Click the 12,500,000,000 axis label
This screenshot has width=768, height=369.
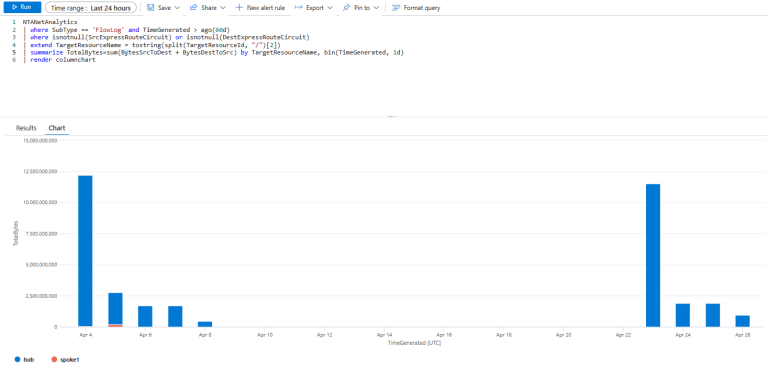40,172
